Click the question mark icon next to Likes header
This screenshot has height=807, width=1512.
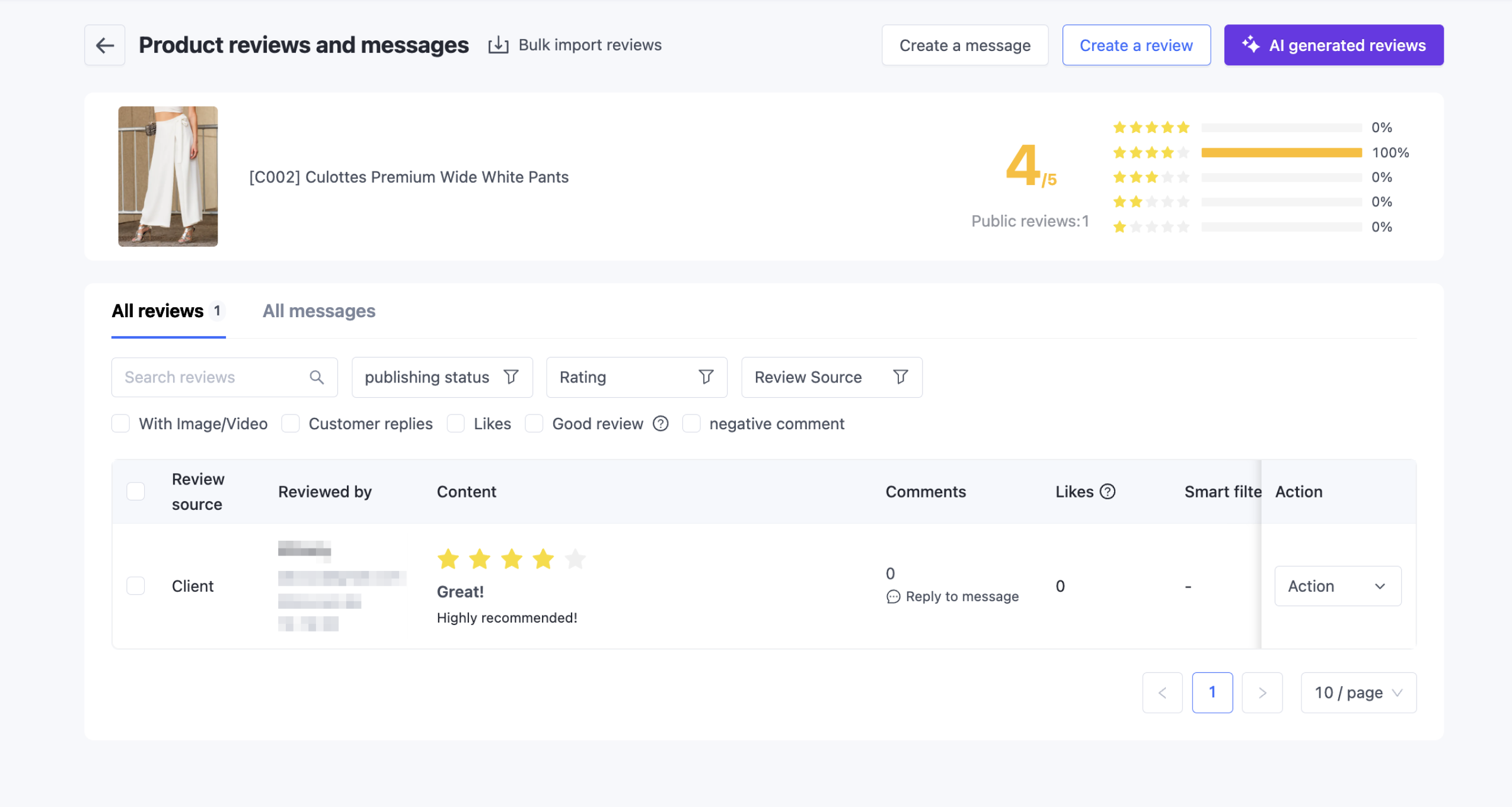(1107, 492)
